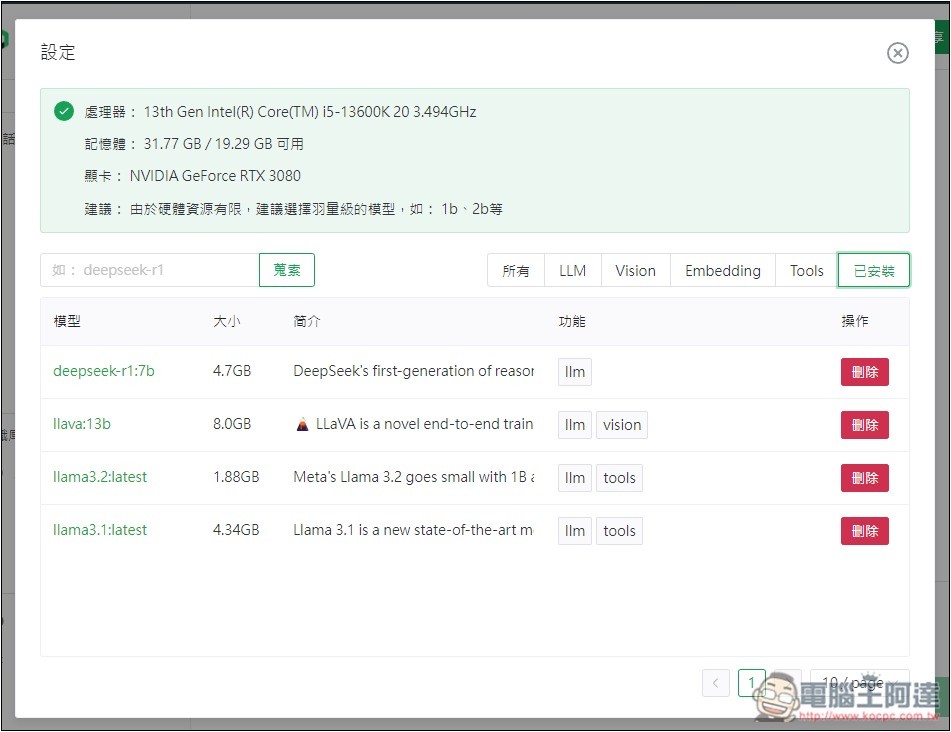The image size is (951, 732).
Task: Switch to the LLM filter tab
Action: pos(573,270)
